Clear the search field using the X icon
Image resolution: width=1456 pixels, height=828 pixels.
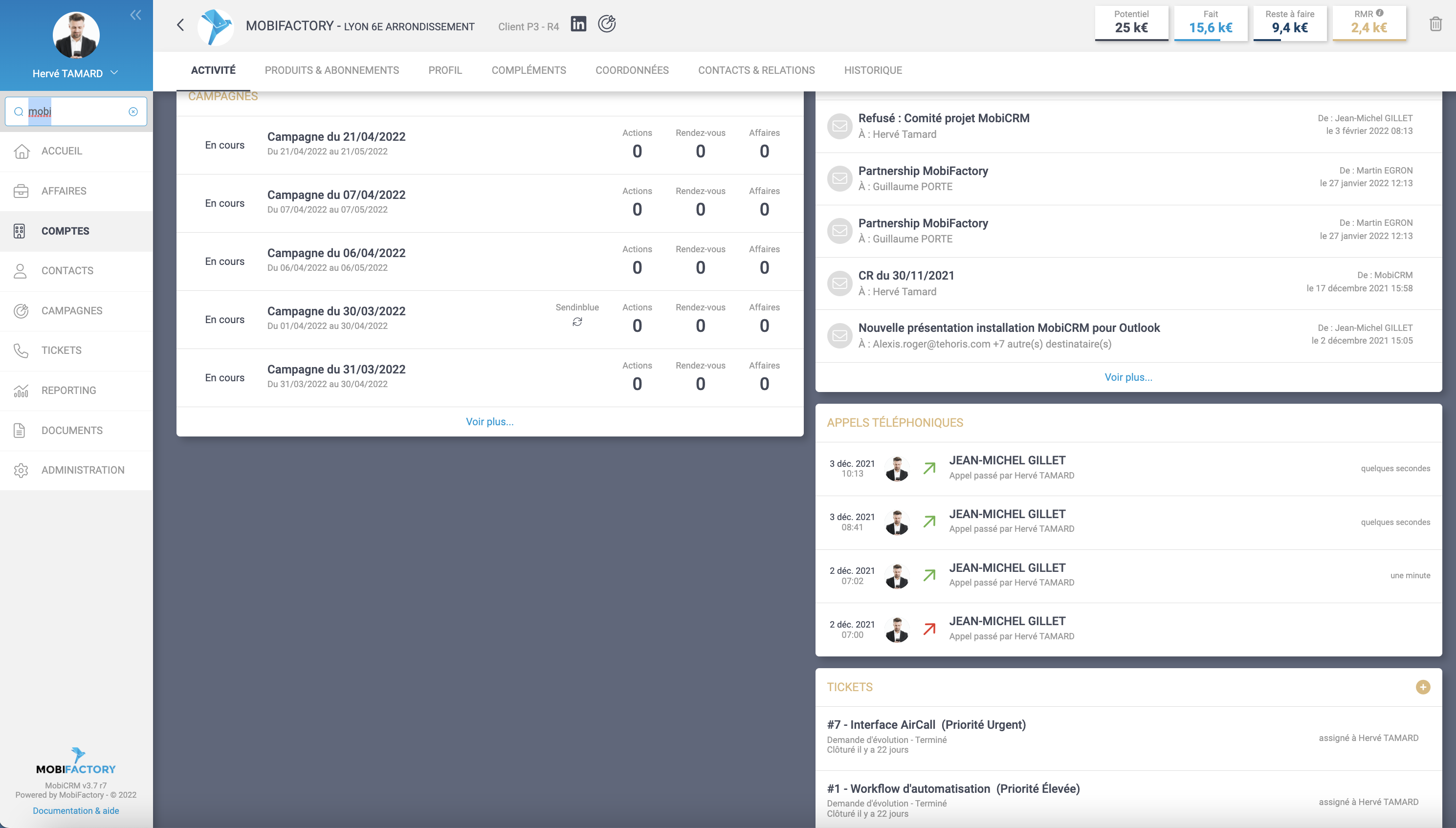pos(133,111)
